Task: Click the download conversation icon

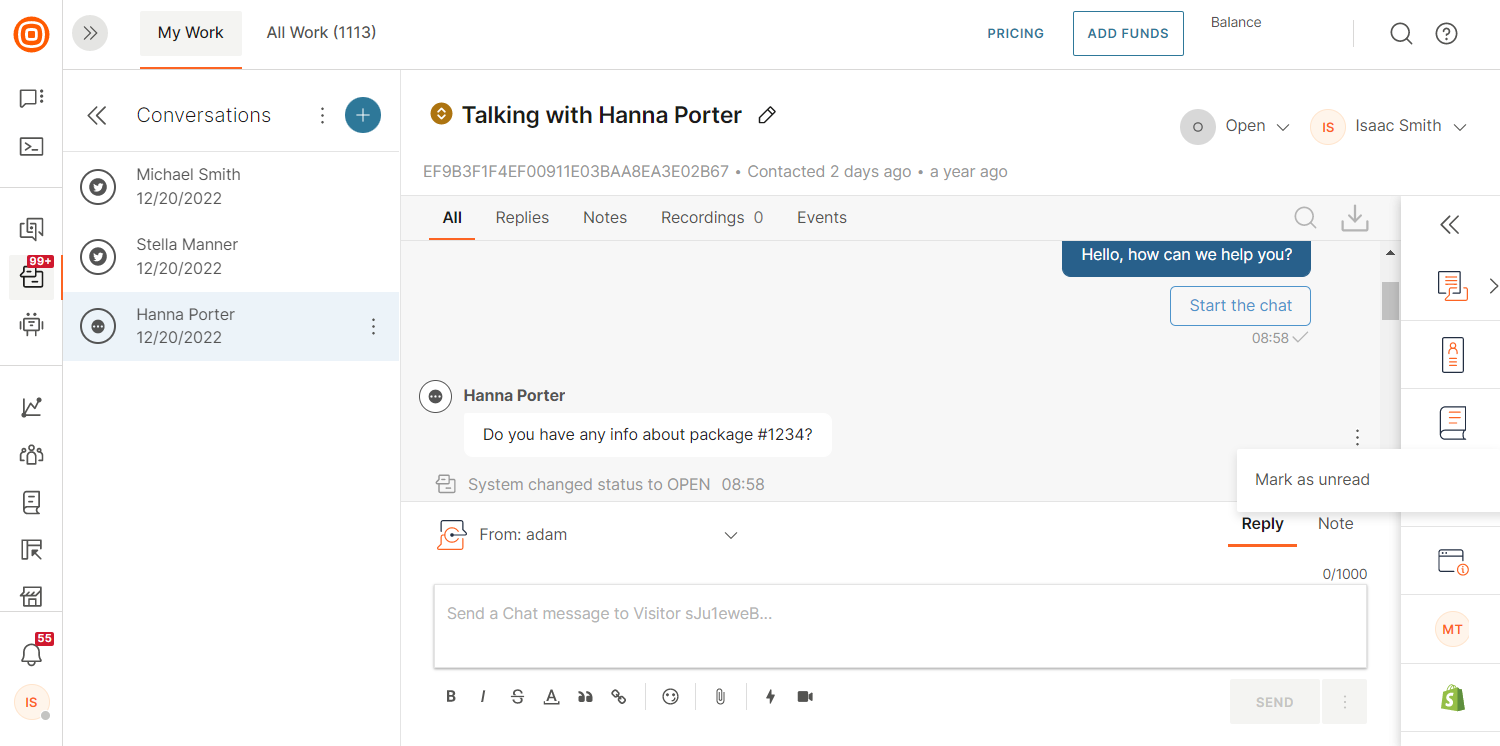Action: (x=1354, y=218)
